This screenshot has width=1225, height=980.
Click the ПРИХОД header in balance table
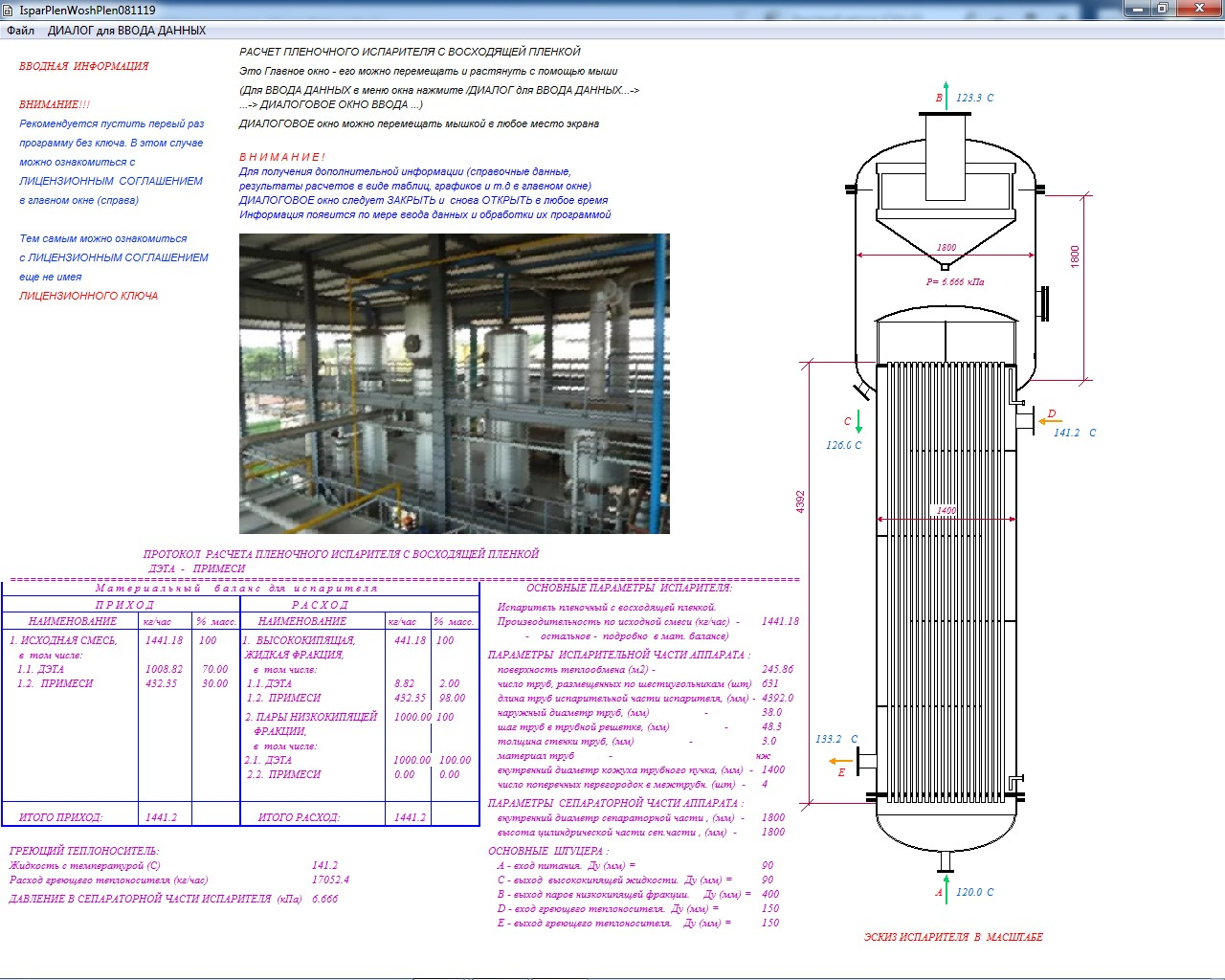tap(124, 605)
